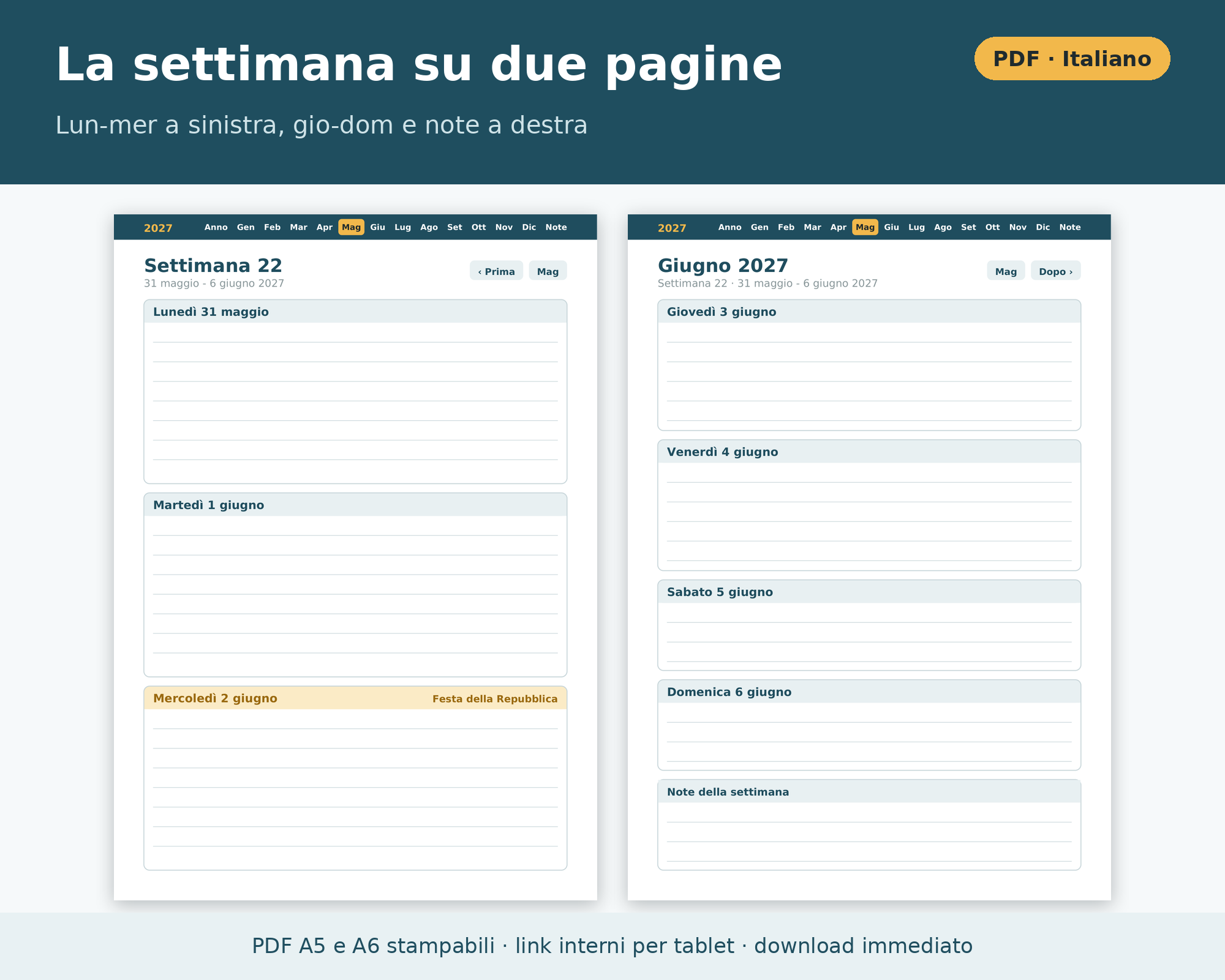This screenshot has width=1225, height=980.
Task: Click Mag button beside Prima on left page
Action: [548, 271]
